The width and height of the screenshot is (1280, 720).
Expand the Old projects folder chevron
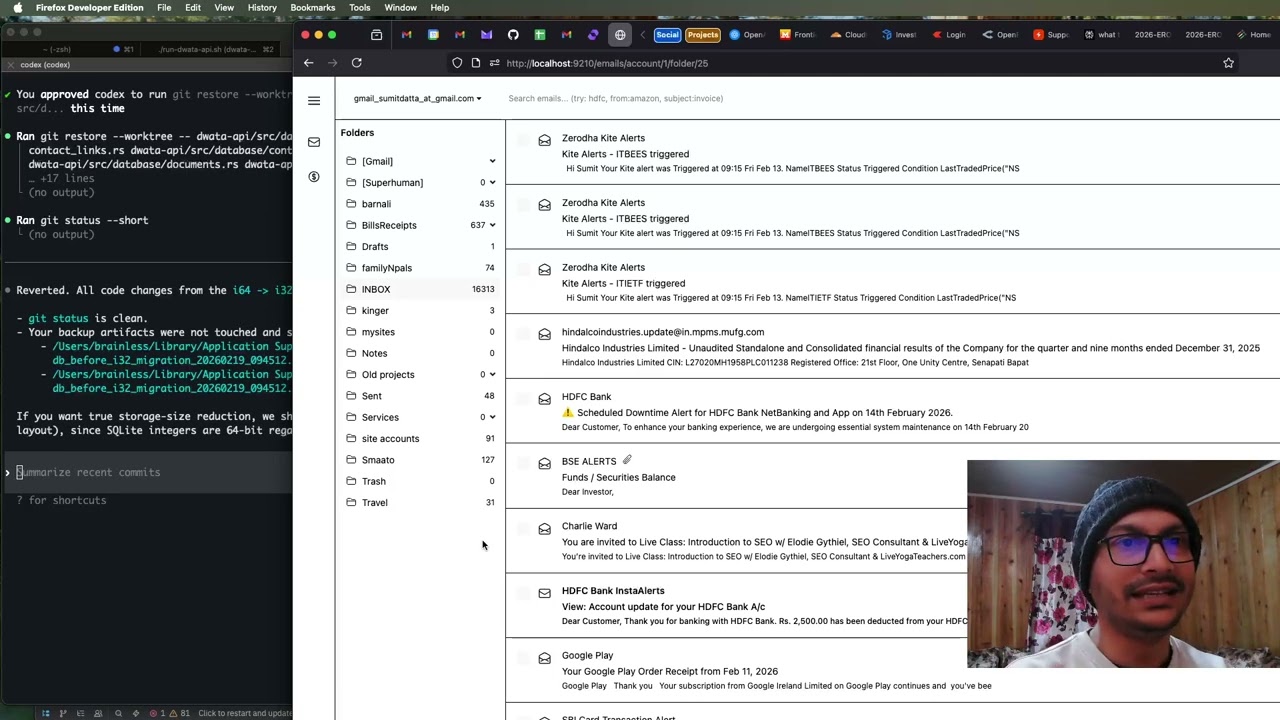coord(492,375)
